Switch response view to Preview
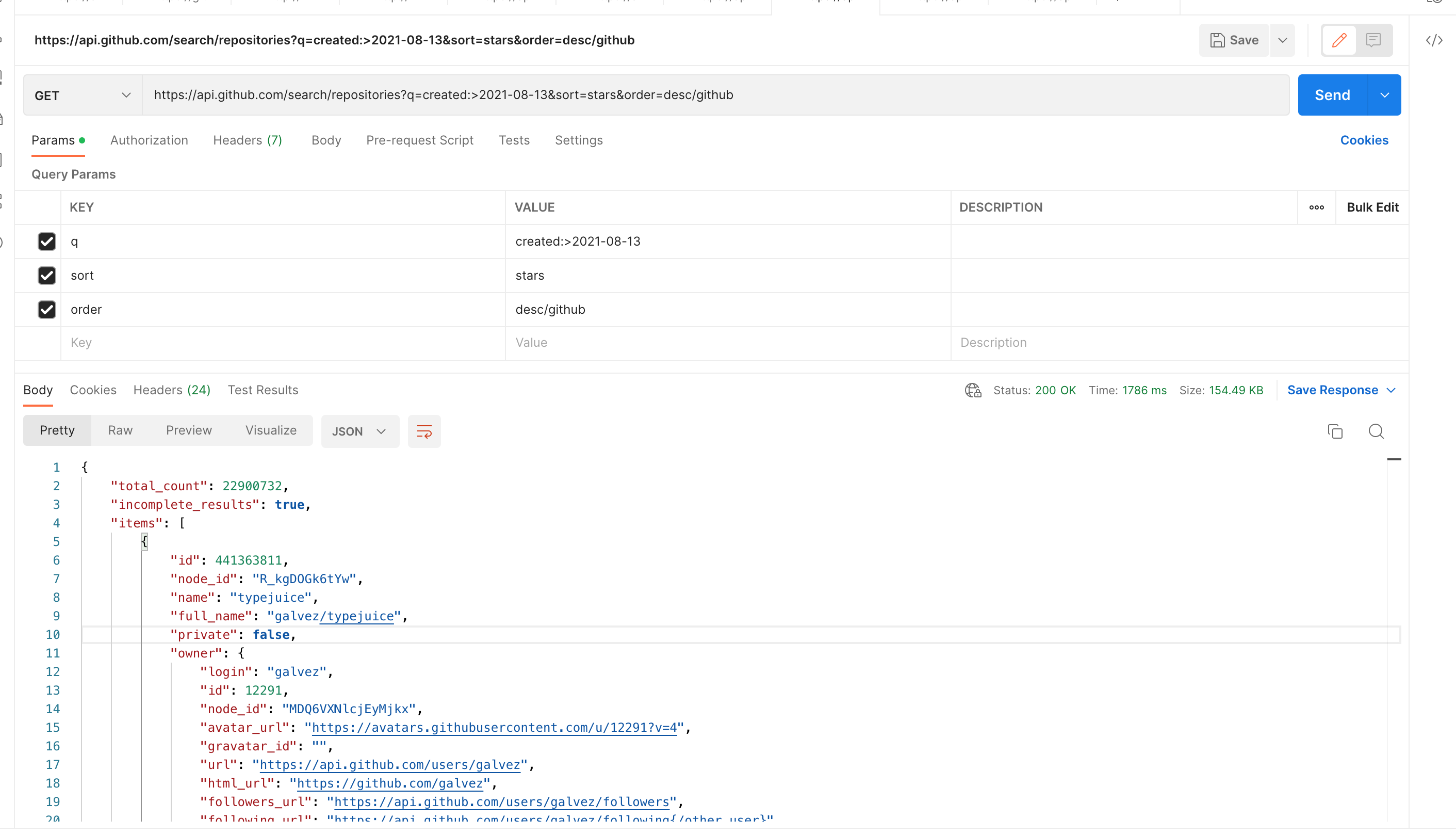 coord(189,431)
